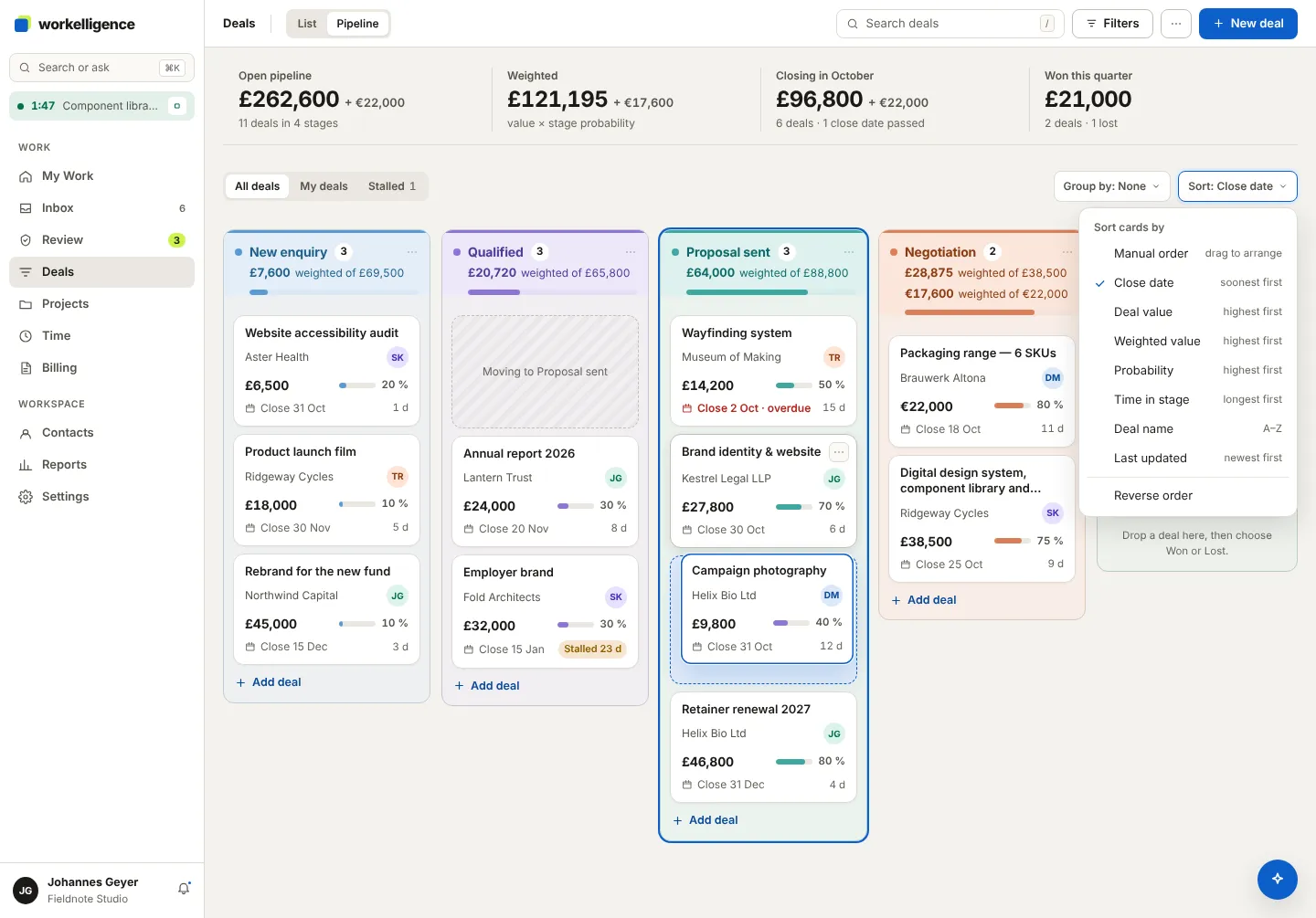Click the workelligence logo icon

pos(23,24)
